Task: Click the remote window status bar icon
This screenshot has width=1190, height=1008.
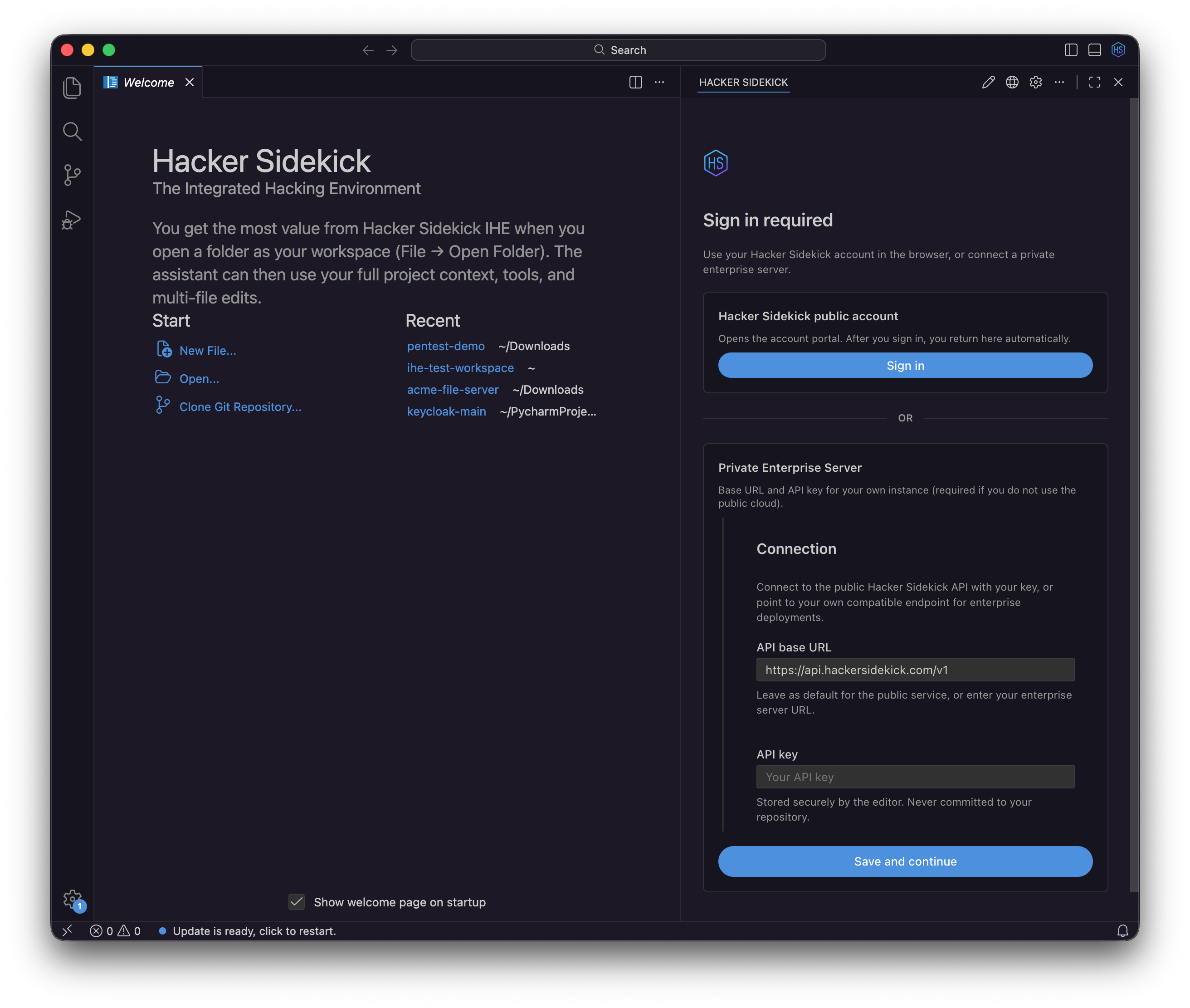Action: pyautogui.click(x=67, y=931)
